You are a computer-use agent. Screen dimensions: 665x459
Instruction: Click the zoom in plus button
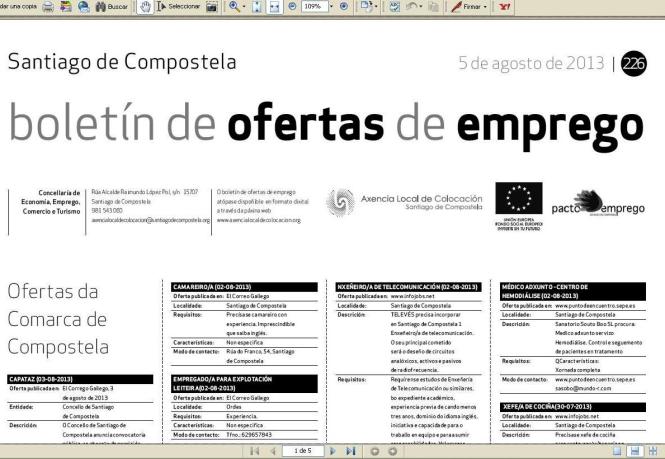pos(344,7)
